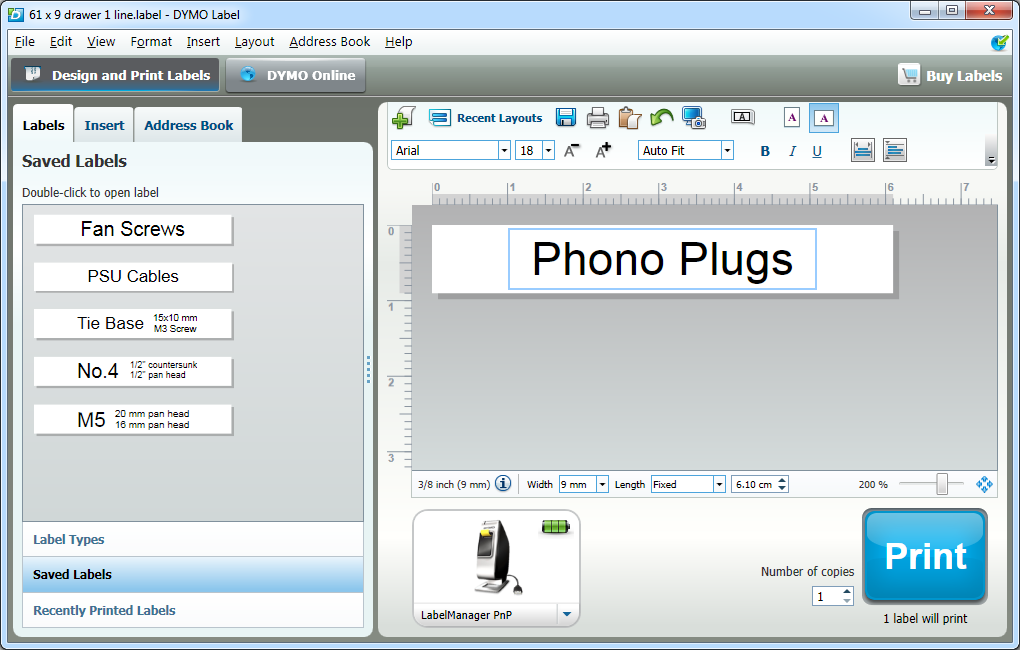Click the green battery status icon
The image size is (1020, 650).
(x=555, y=526)
